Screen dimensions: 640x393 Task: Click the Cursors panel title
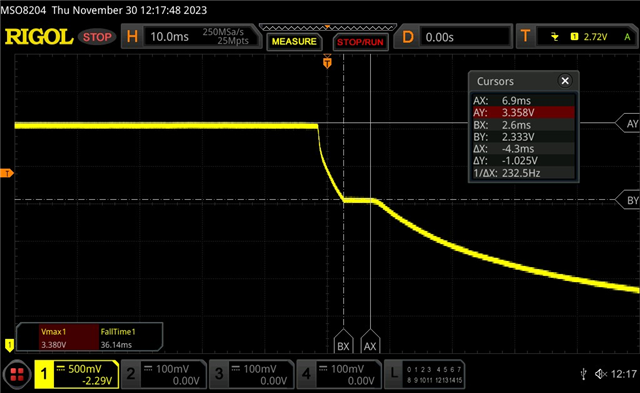[x=495, y=81]
